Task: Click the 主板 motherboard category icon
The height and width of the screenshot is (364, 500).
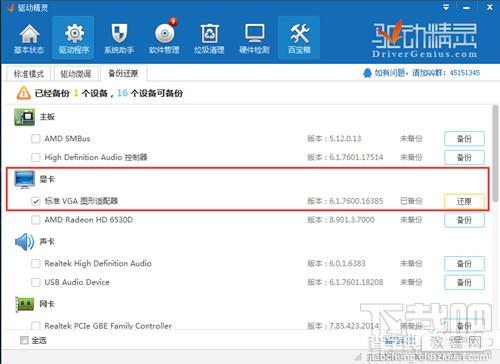Action: coord(24,117)
